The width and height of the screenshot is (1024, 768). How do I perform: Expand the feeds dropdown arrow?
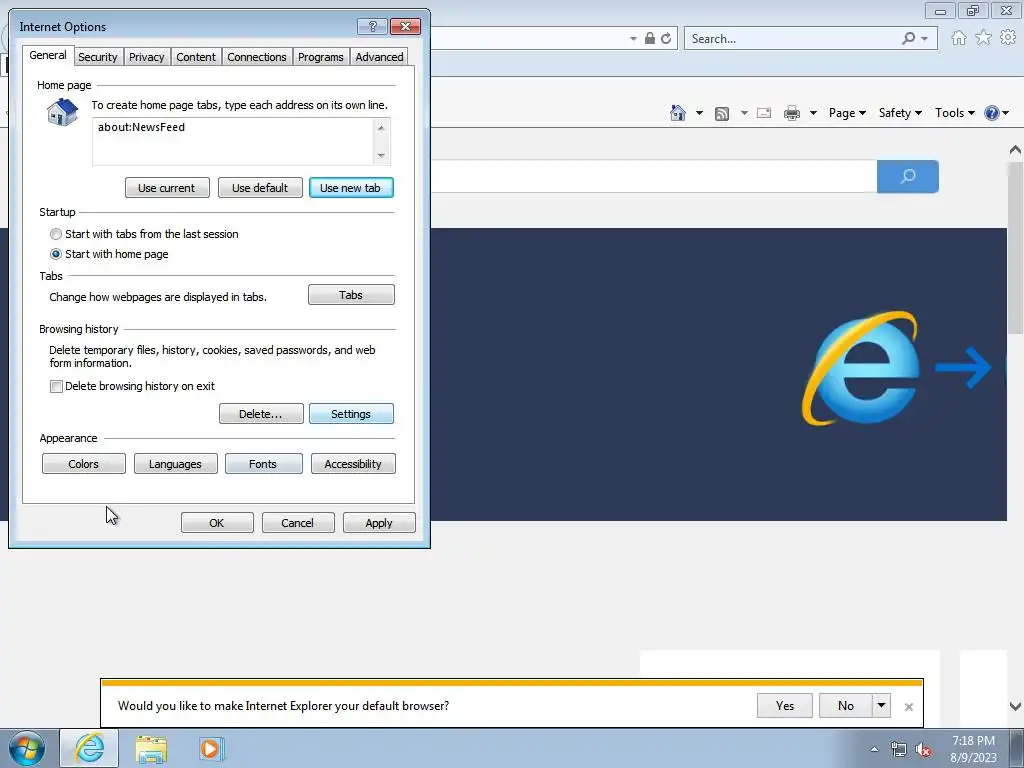[x=744, y=113]
